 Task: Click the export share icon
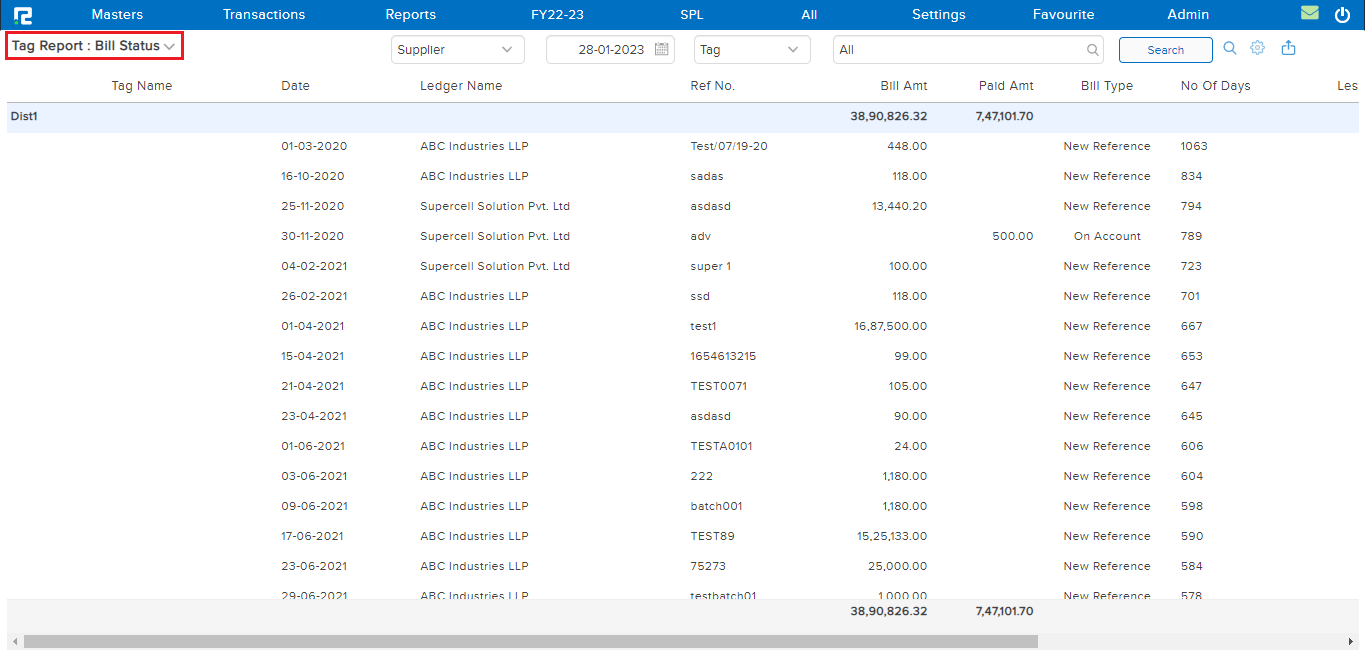[1288, 48]
